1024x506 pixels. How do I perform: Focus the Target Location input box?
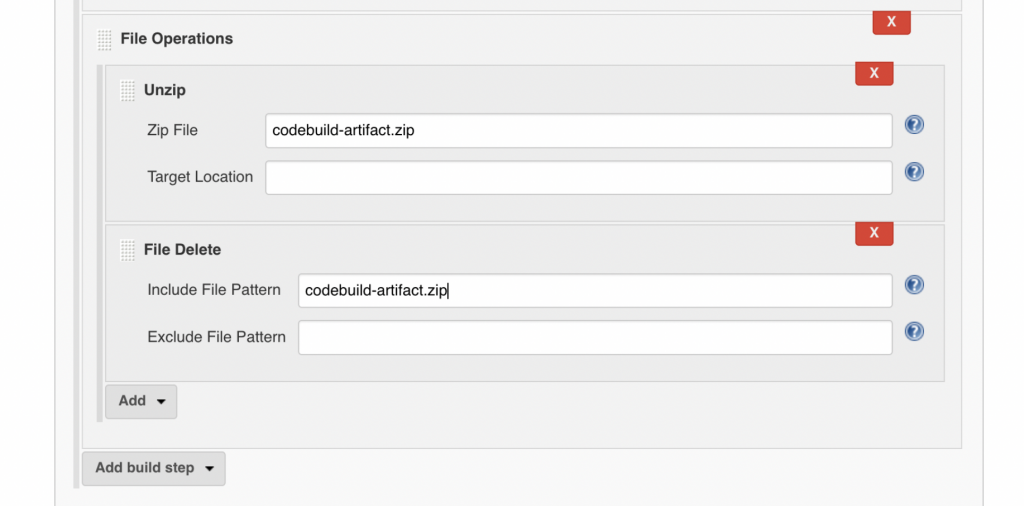click(x=578, y=177)
